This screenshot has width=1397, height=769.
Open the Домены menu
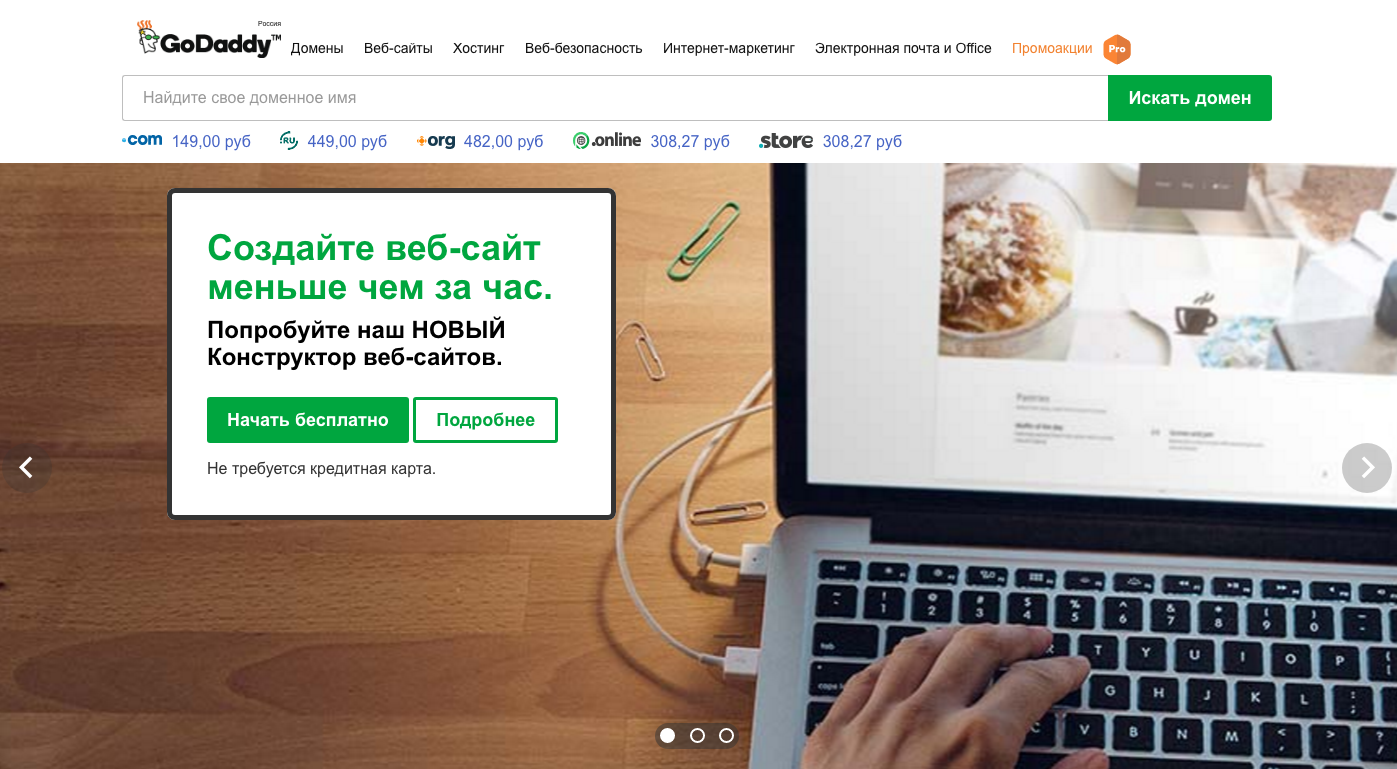tap(317, 48)
